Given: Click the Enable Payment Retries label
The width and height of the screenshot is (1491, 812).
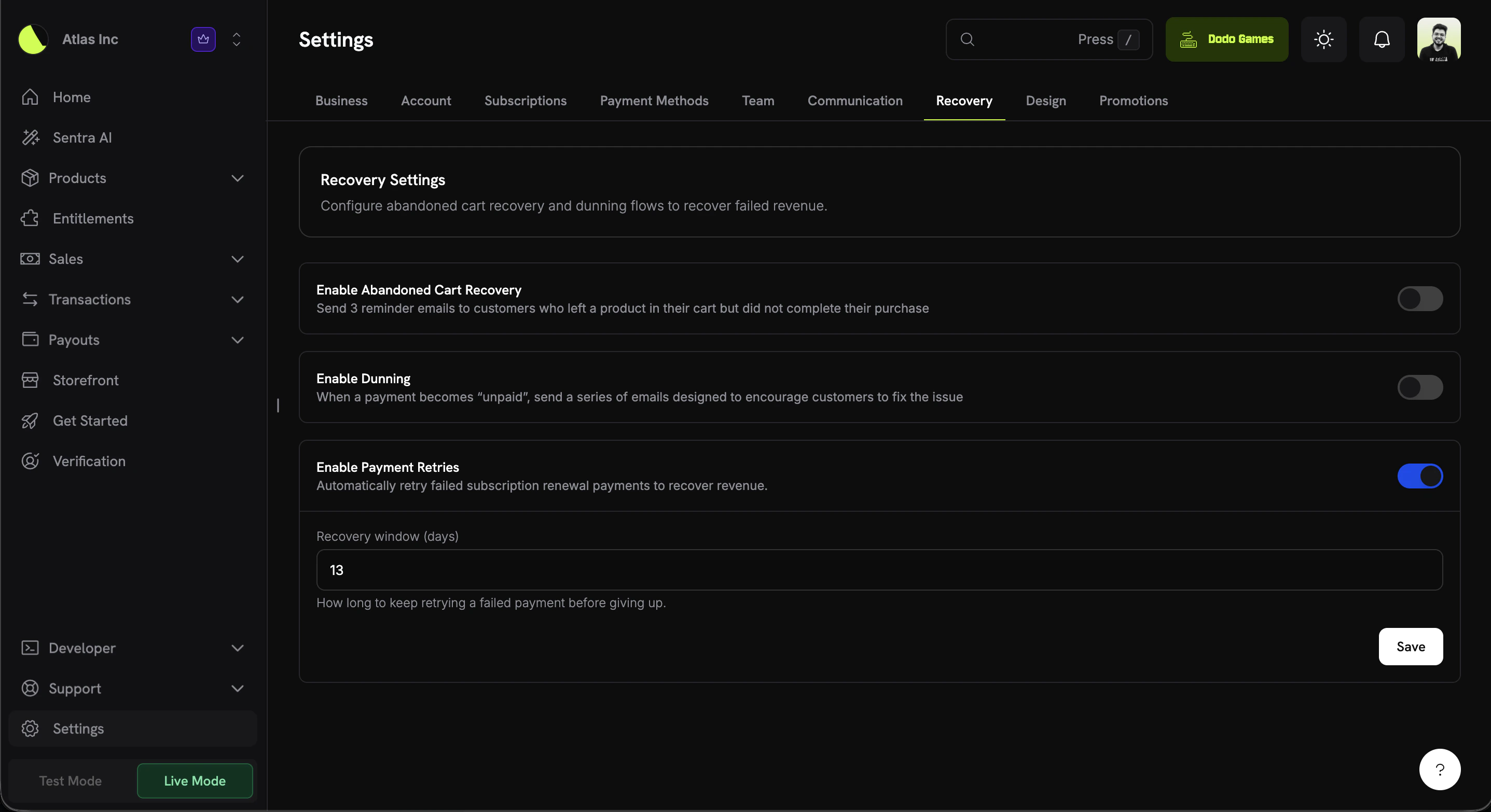Looking at the screenshot, I should pos(387,467).
